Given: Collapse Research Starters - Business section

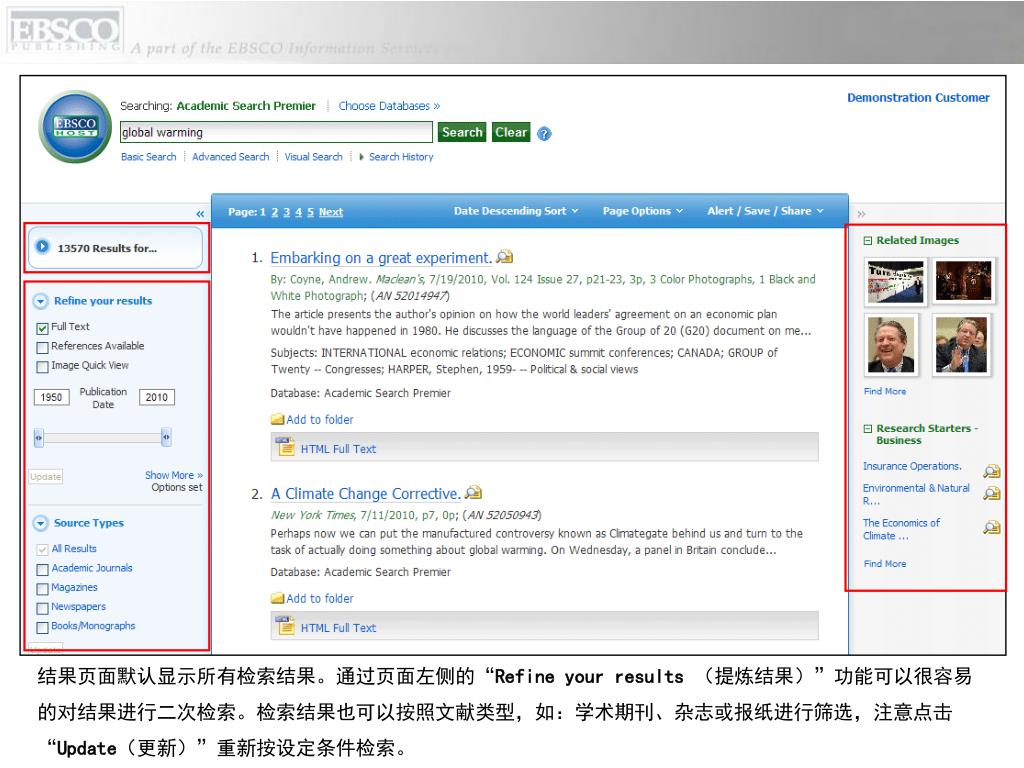Looking at the screenshot, I should coord(868,429).
